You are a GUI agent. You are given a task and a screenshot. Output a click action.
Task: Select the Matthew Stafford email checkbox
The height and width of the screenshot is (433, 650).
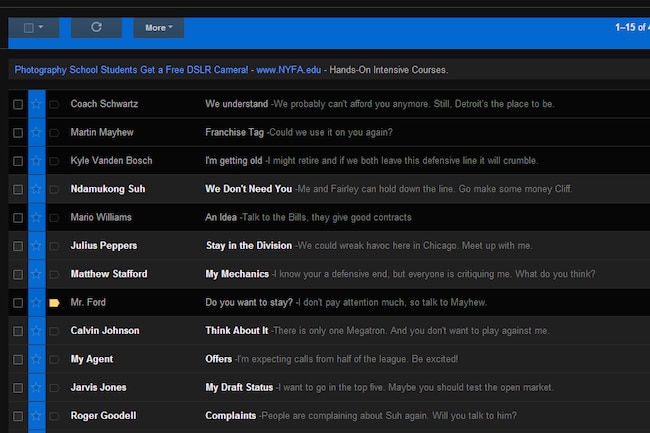pyautogui.click(x=18, y=274)
